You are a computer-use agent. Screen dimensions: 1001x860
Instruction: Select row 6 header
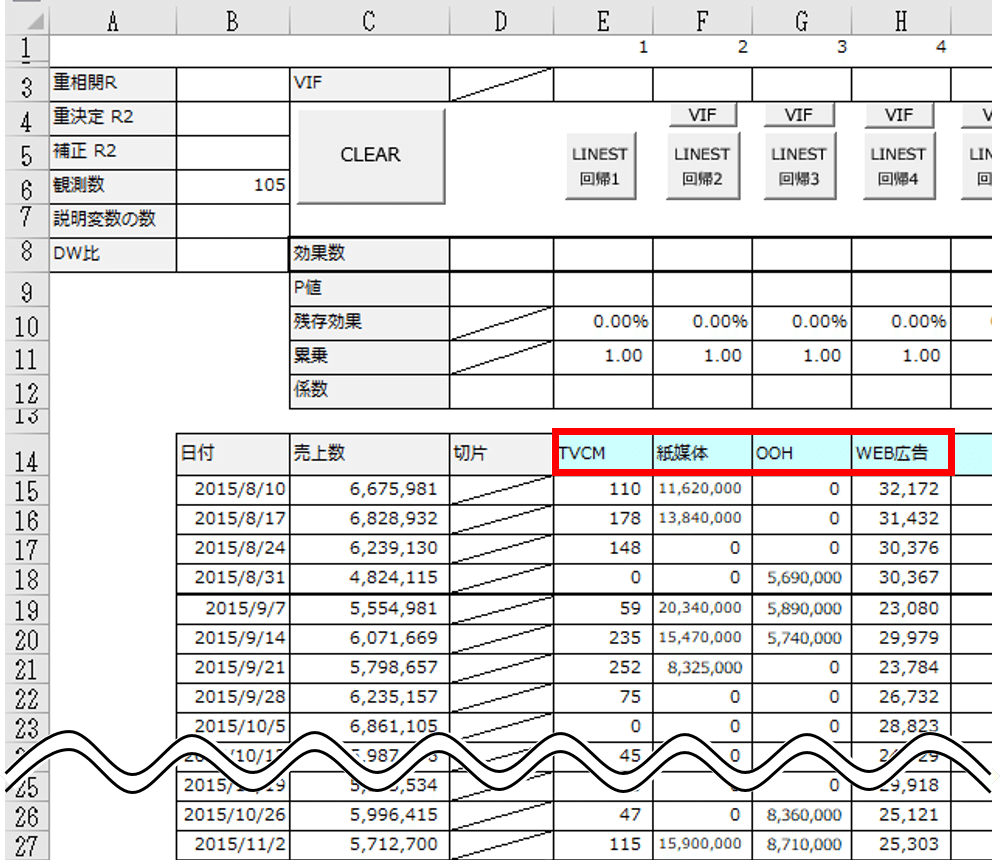point(27,187)
